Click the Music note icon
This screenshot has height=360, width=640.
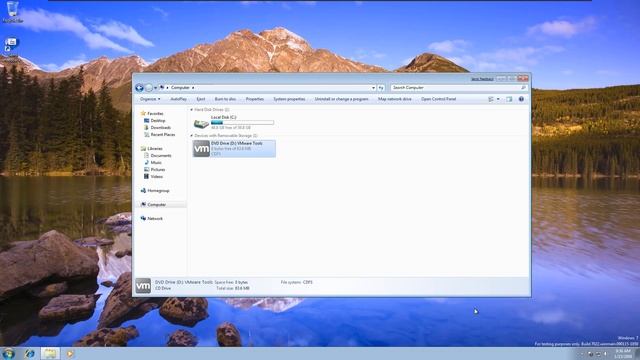[x=147, y=162]
